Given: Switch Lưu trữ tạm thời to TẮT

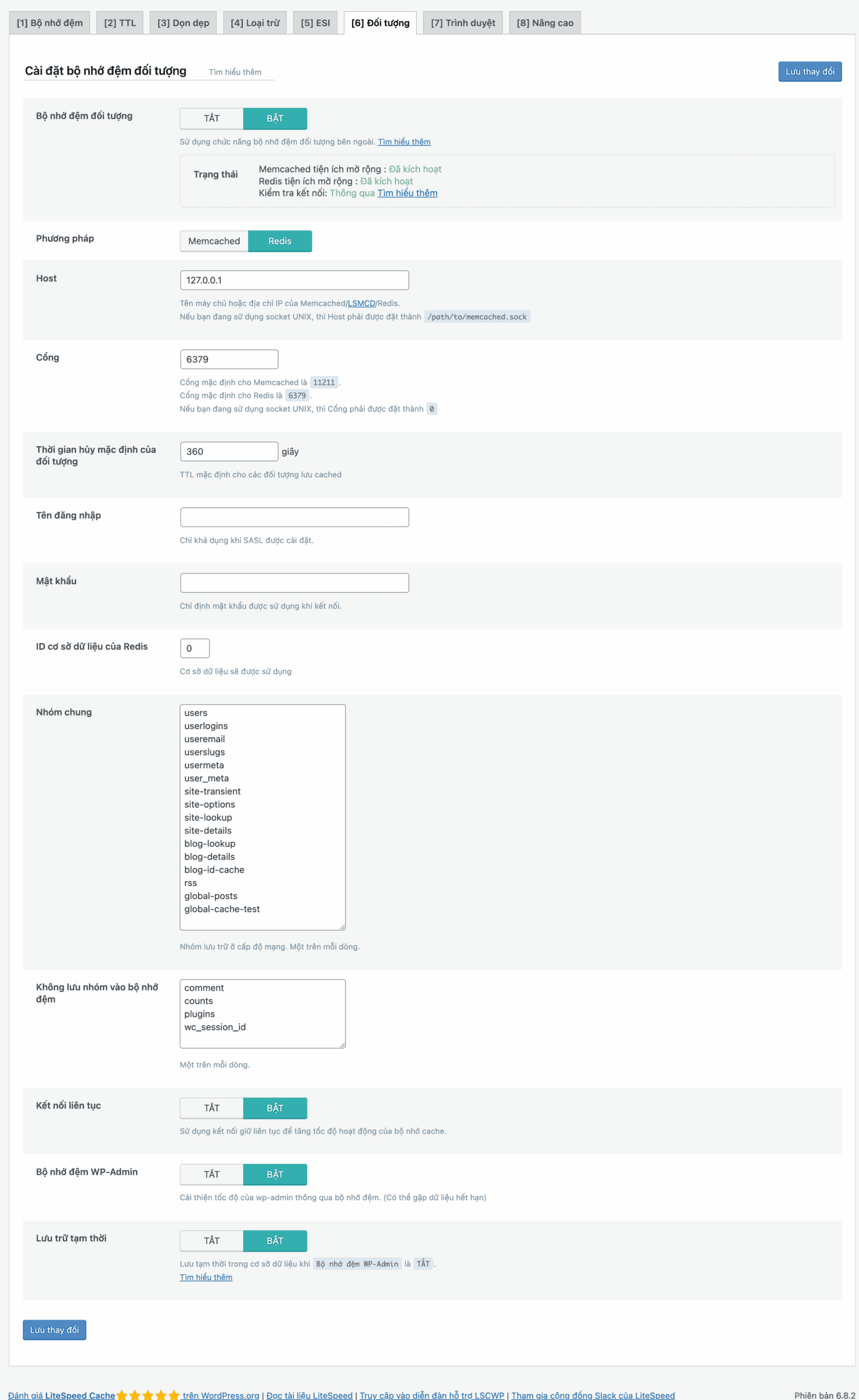Looking at the screenshot, I should pos(212,1240).
